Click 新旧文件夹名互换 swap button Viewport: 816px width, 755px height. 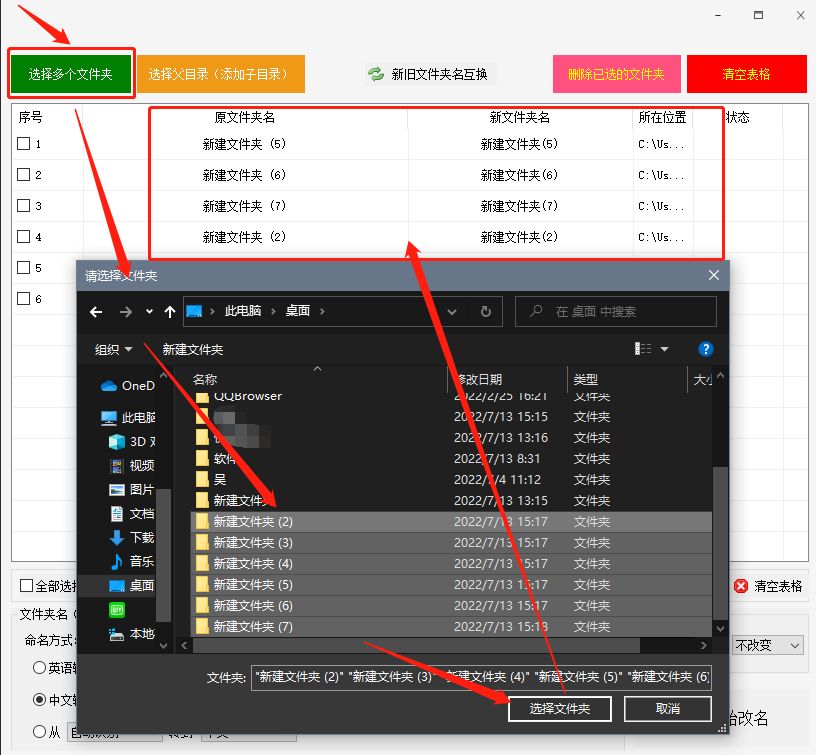click(x=429, y=74)
